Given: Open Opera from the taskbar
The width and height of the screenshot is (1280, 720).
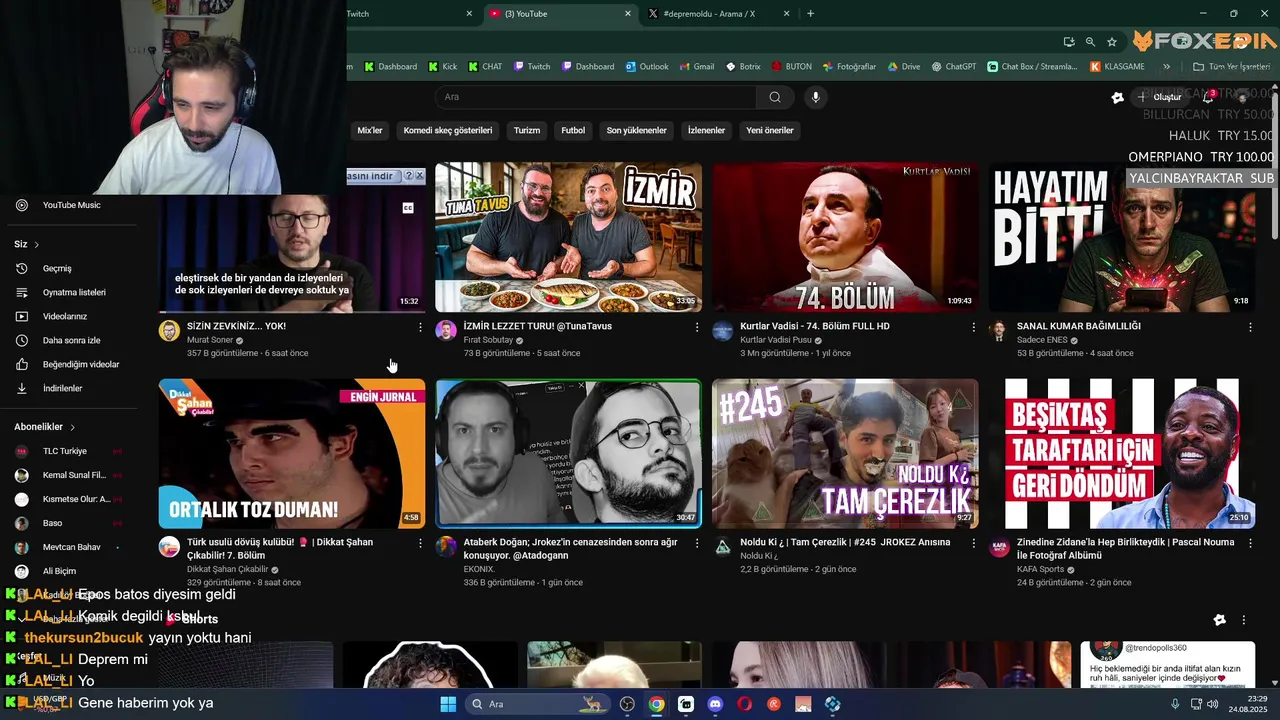Looking at the screenshot, I should 744,704.
